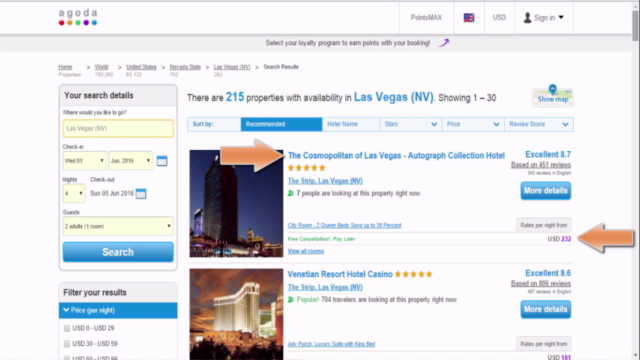Go to Las Vegas (NV) breadcrumb
The height and width of the screenshot is (360, 640).
click(232, 67)
